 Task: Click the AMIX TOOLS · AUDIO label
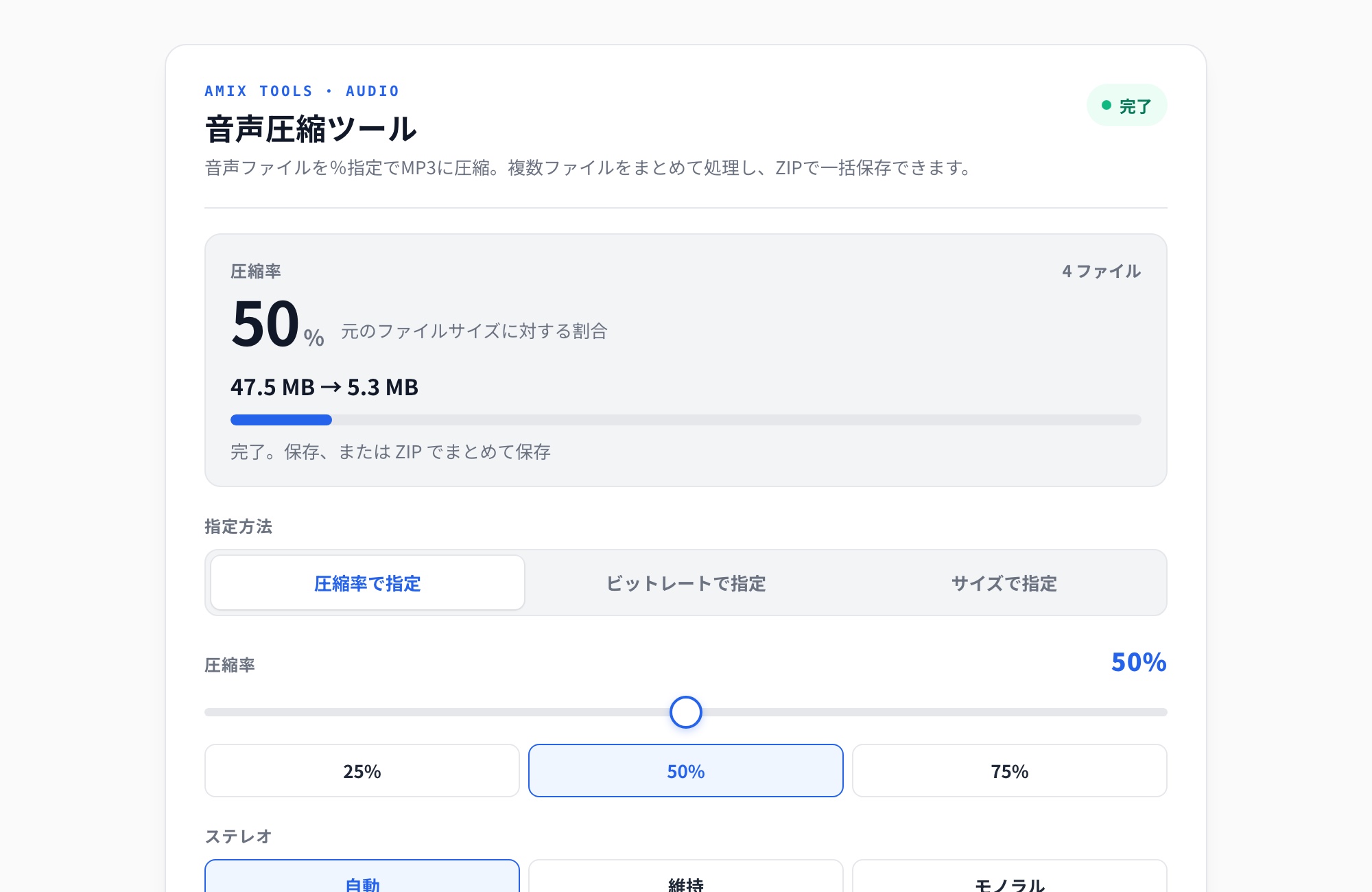click(302, 91)
